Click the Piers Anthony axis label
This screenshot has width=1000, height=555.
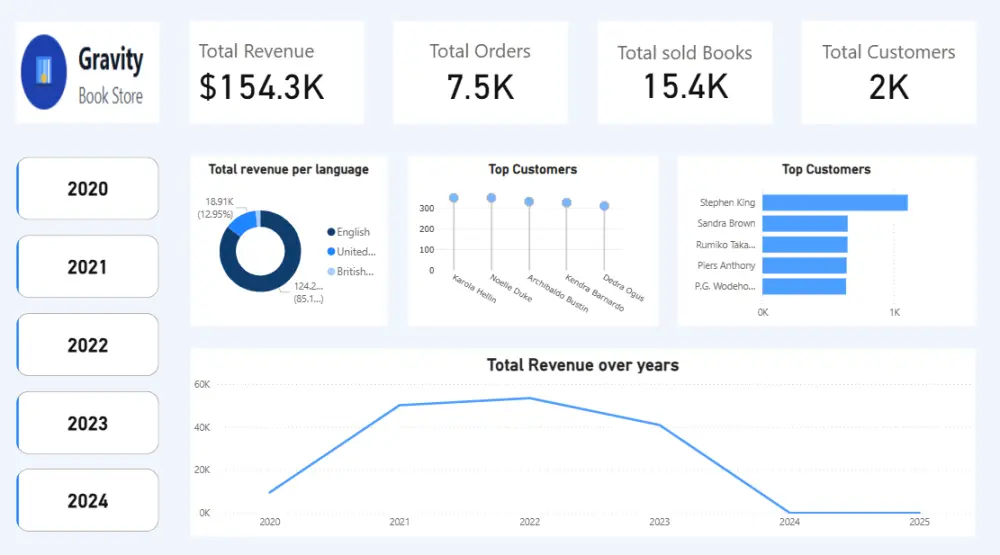tap(726, 265)
